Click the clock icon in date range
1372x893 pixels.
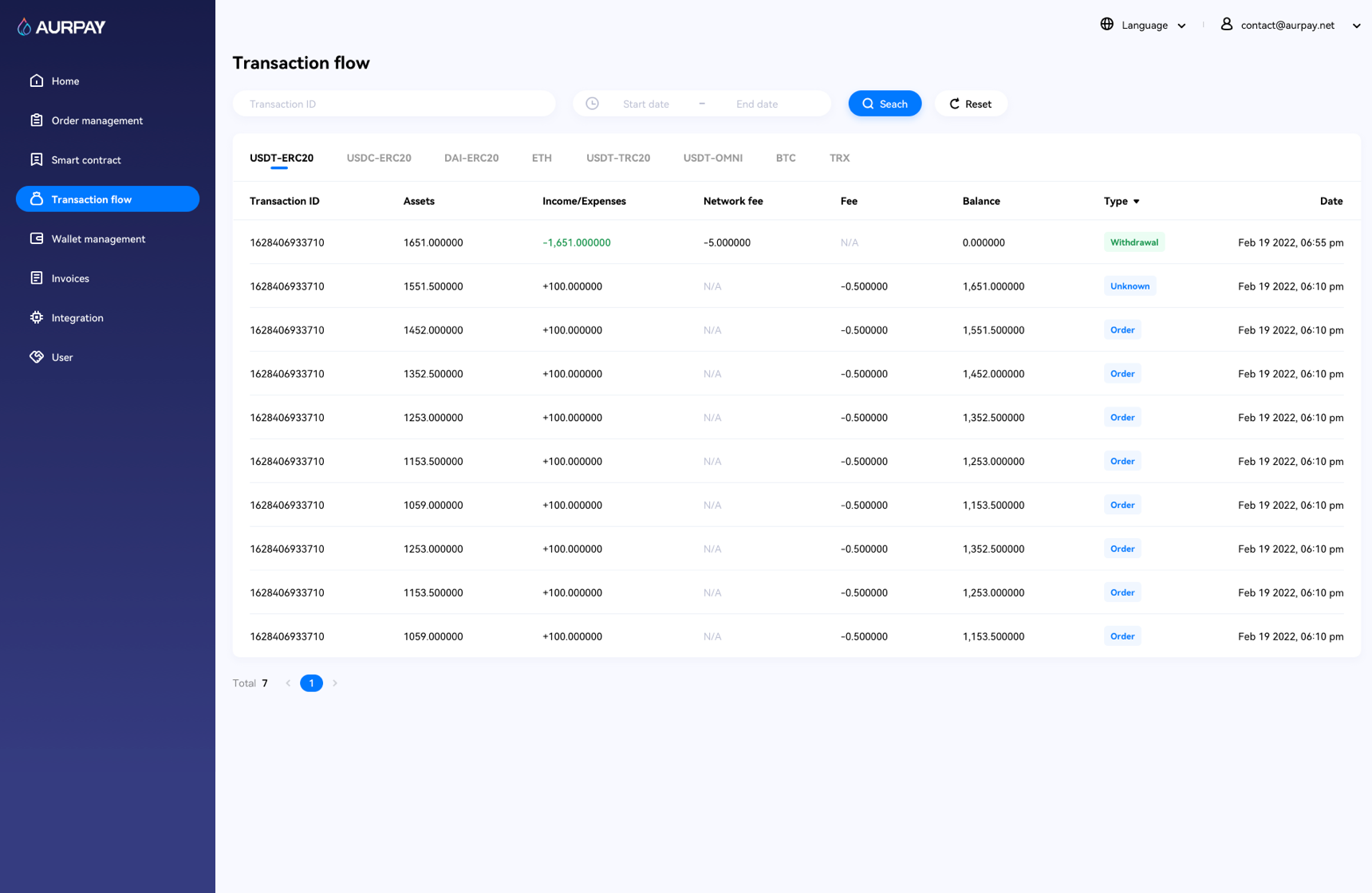point(593,104)
